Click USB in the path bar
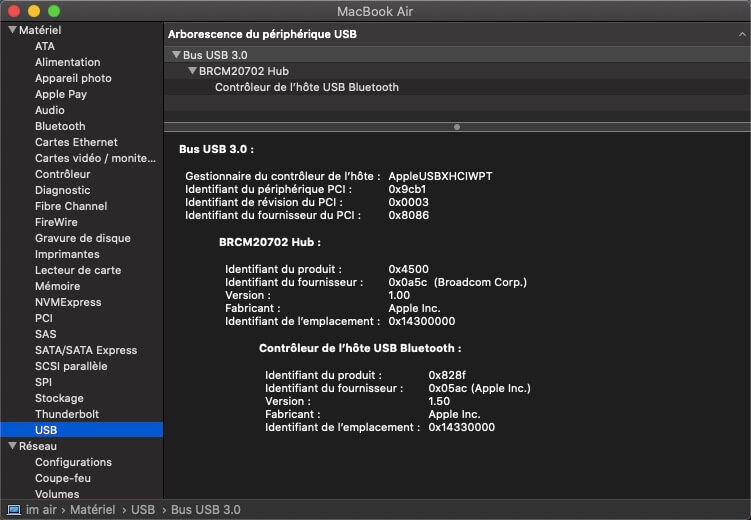This screenshot has width=751, height=520. (143, 509)
